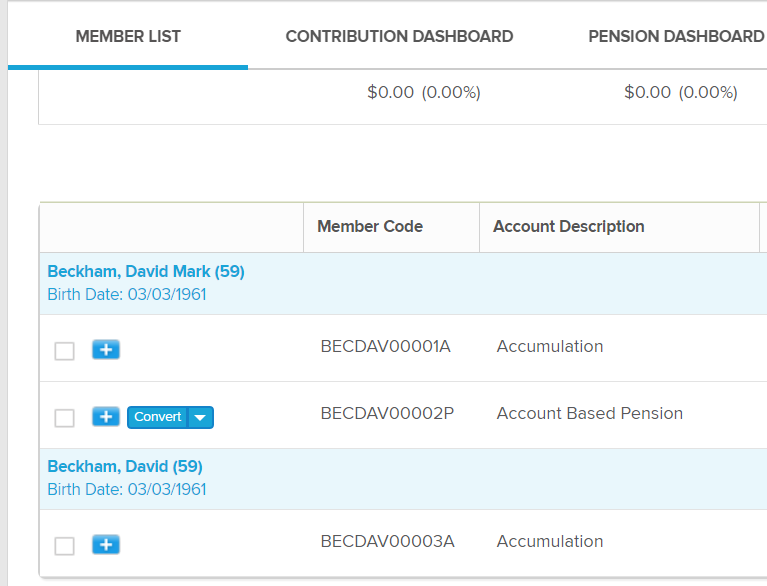The width and height of the screenshot is (767, 586).
Task: Go to the Pension Dashboard tab
Action: pos(676,37)
